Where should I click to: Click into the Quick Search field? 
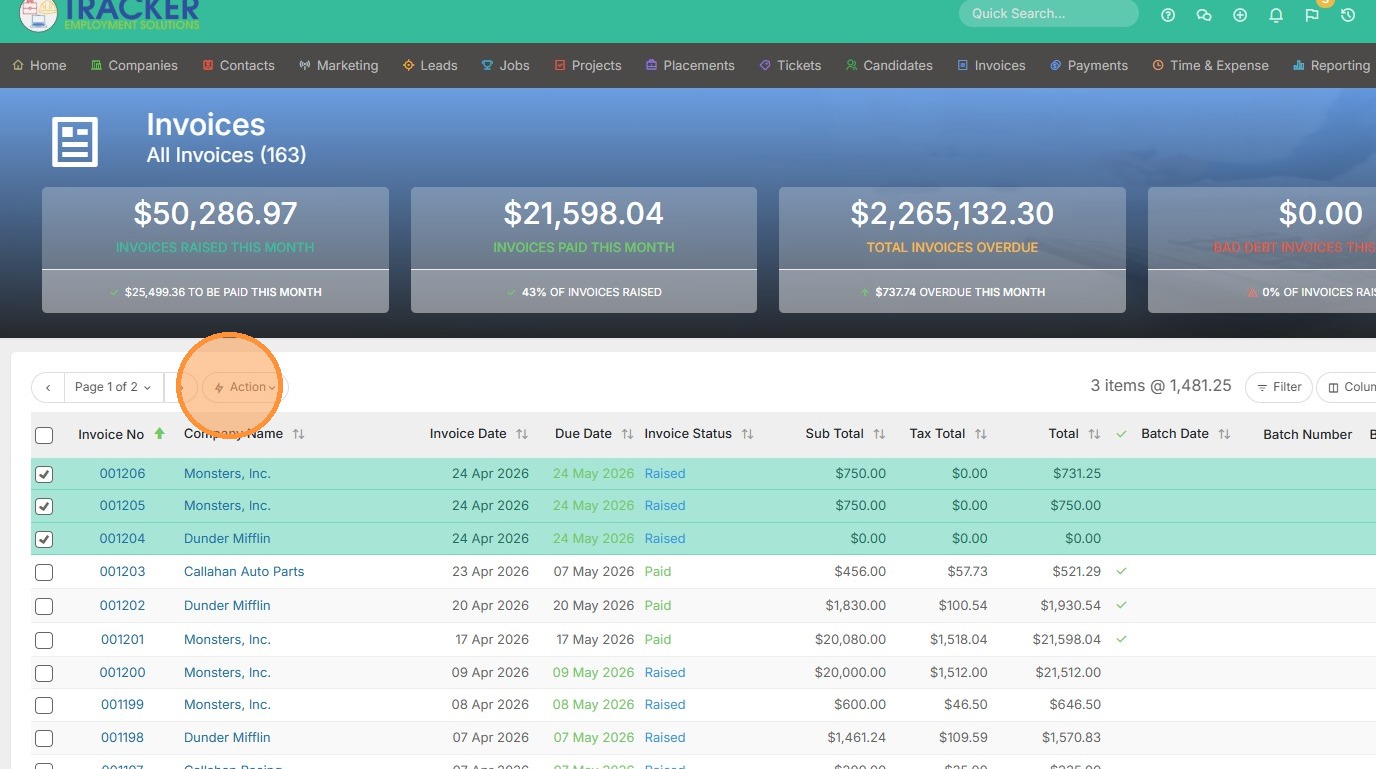point(1047,14)
